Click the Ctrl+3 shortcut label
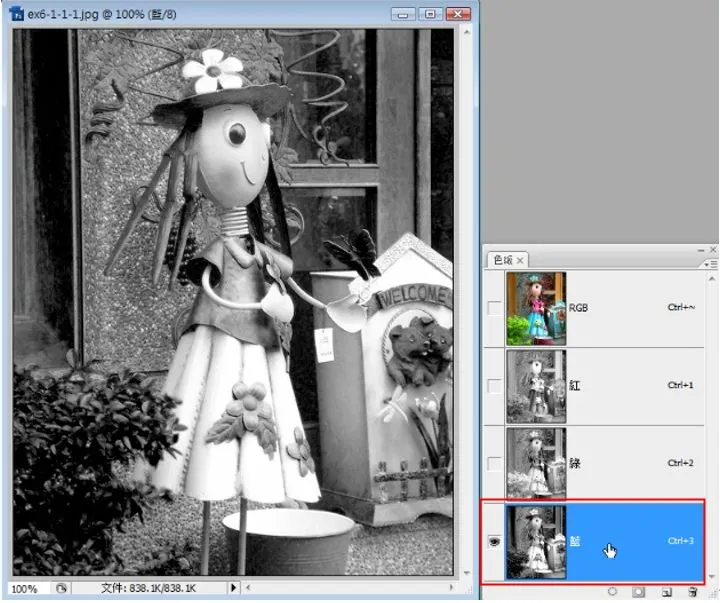Viewport: 720px width, 603px height. (681, 541)
